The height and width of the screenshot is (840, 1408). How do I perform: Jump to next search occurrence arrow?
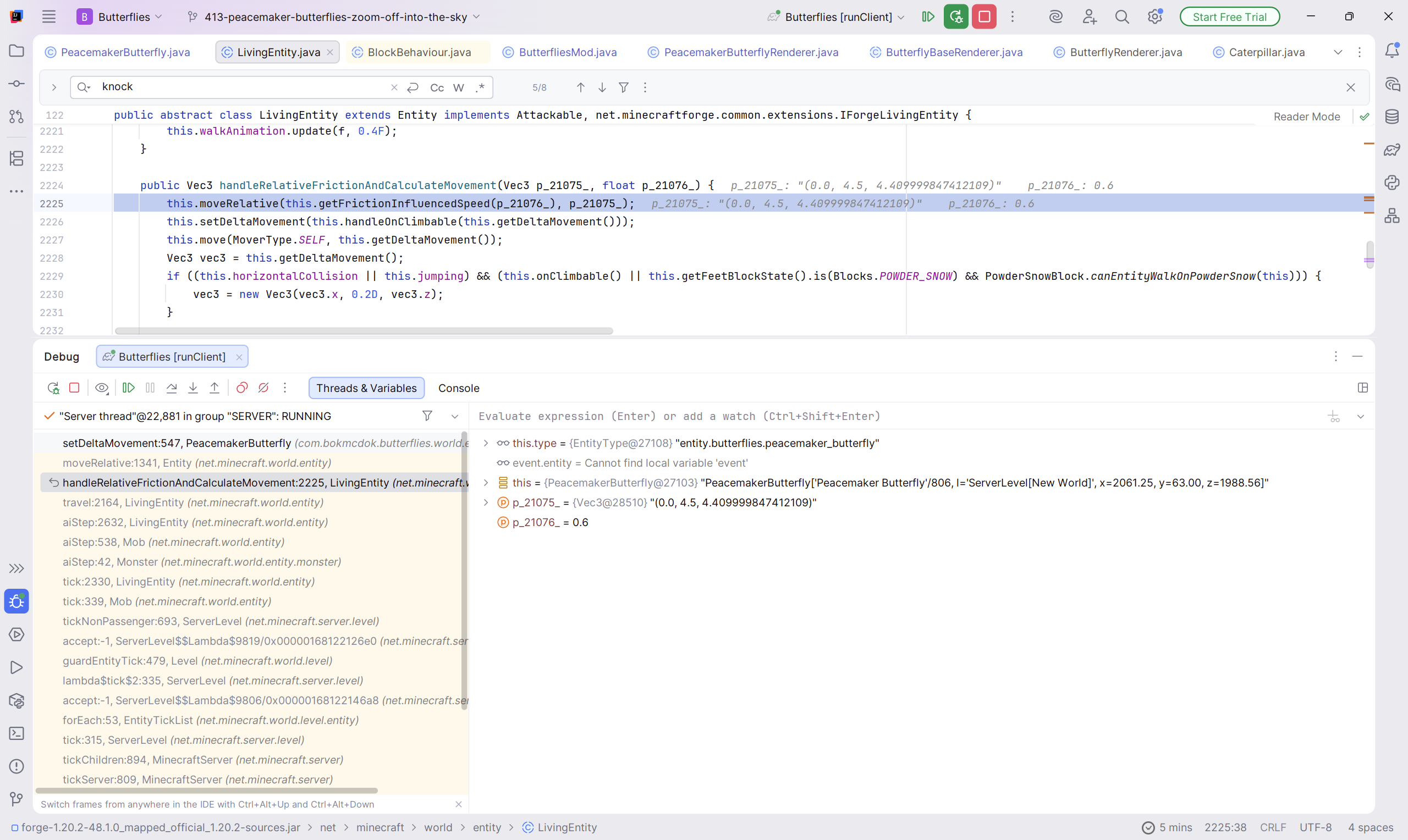pos(602,87)
